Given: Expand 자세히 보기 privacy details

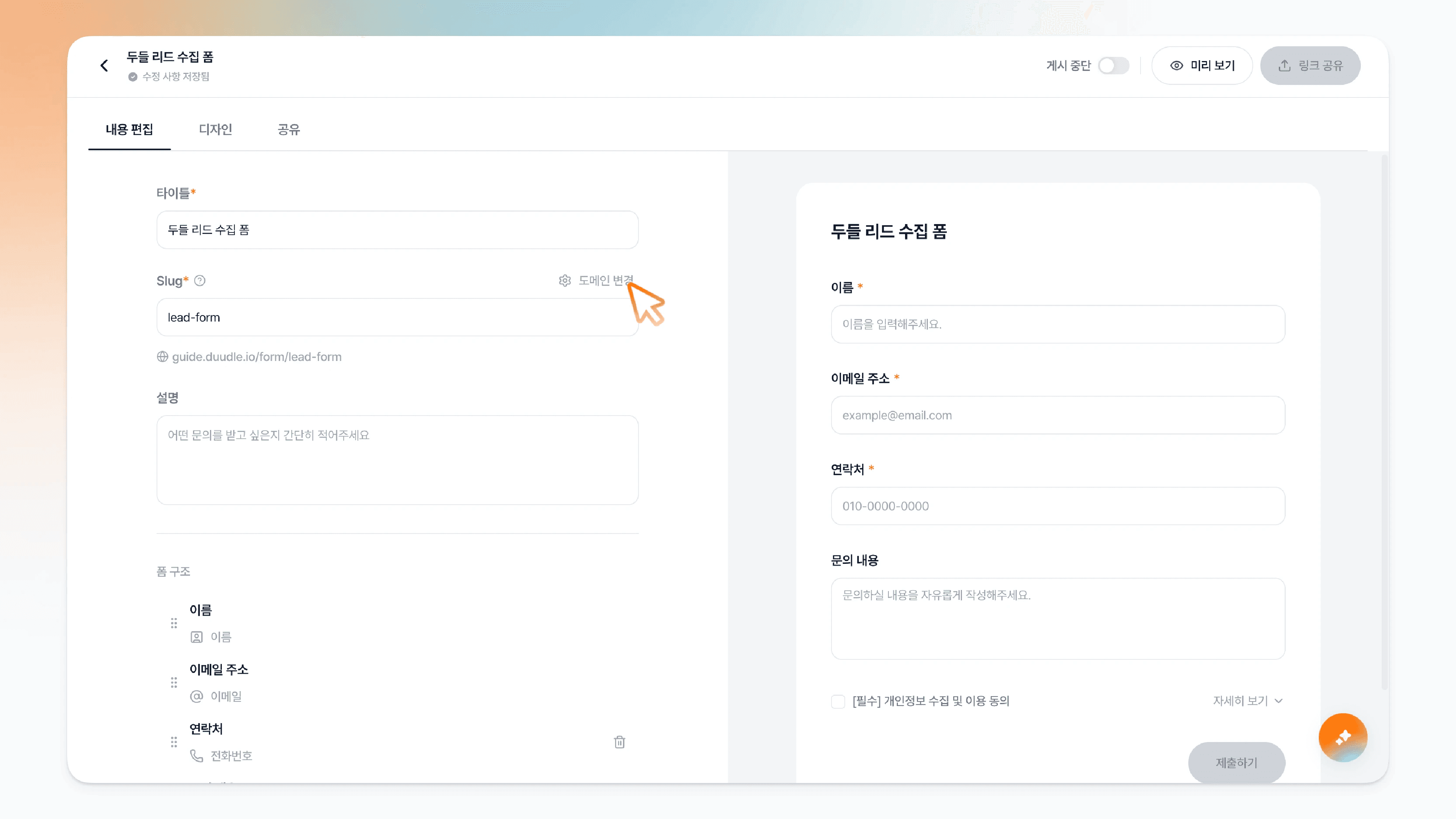Looking at the screenshot, I should (1248, 701).
